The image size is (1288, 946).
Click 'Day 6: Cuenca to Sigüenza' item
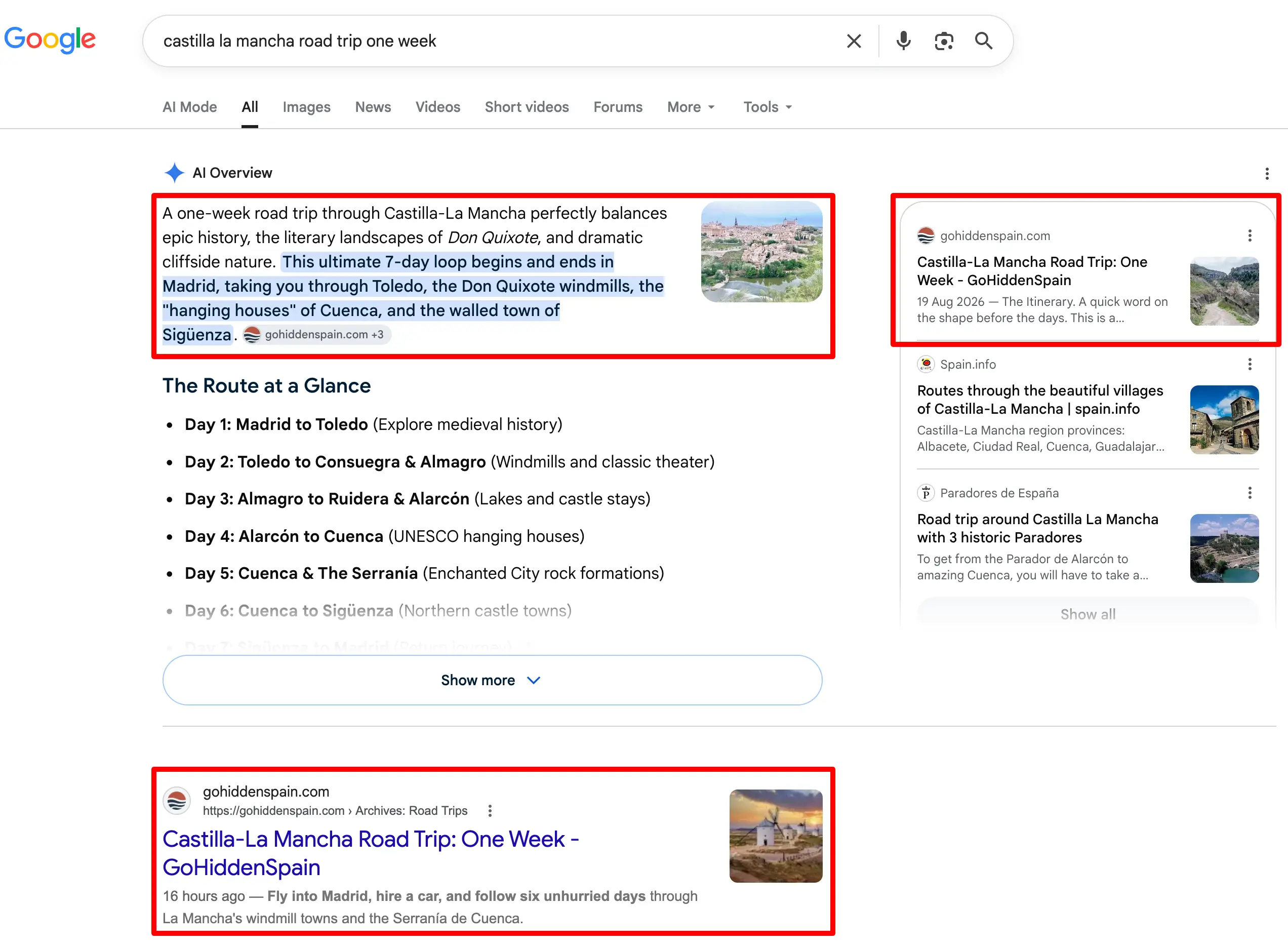pos(378,610)
